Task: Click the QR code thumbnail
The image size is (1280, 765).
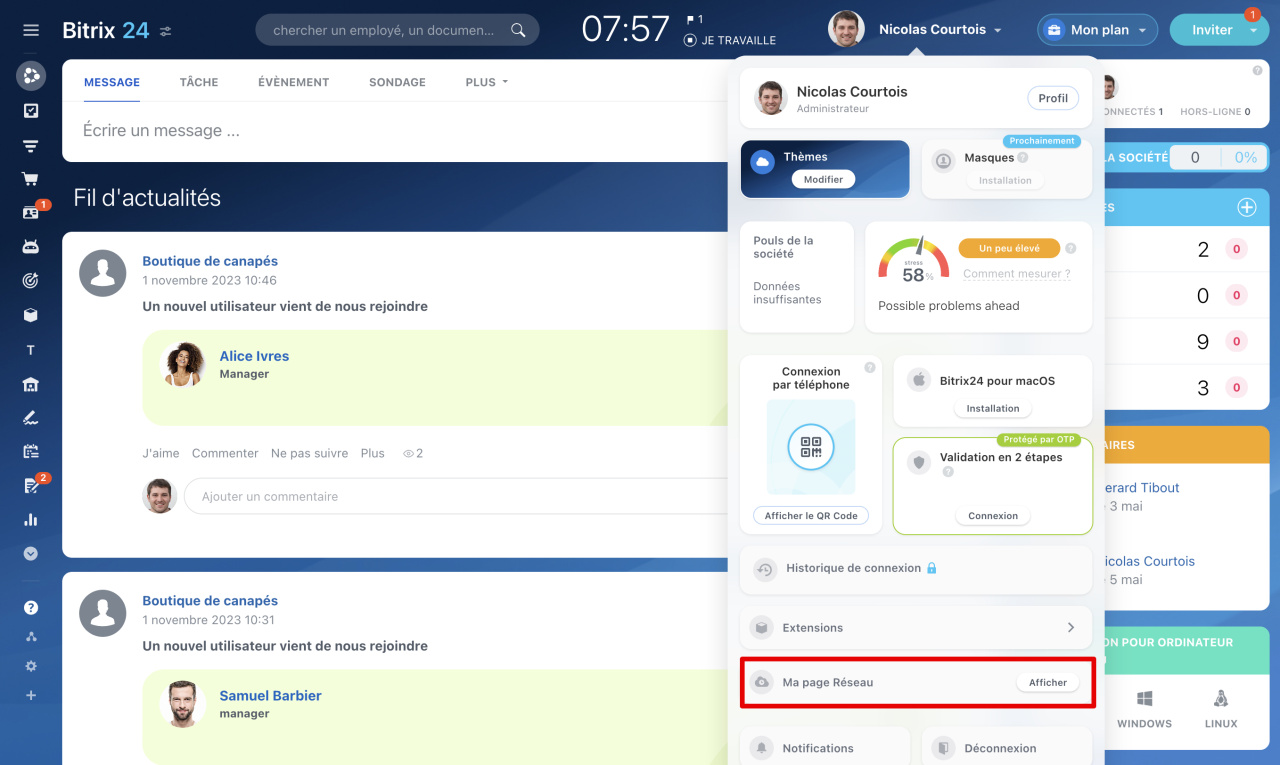Action: [x=811, y=447]
